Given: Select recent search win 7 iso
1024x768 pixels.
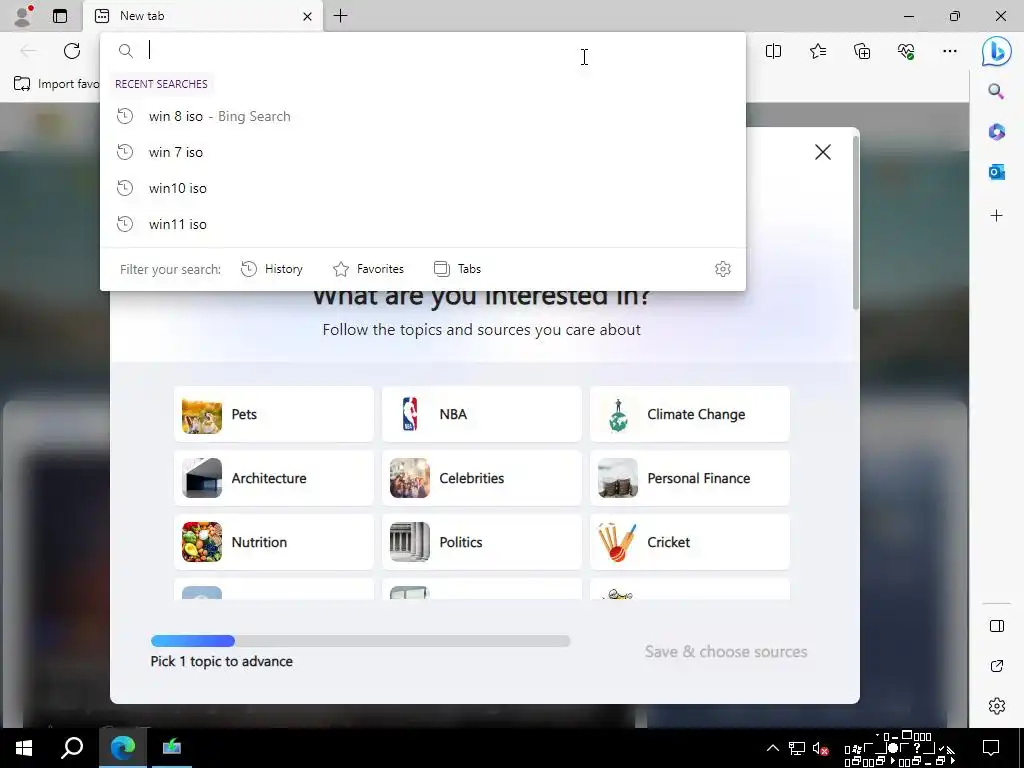Looking at the screenshot, I should tap(423, 152).
